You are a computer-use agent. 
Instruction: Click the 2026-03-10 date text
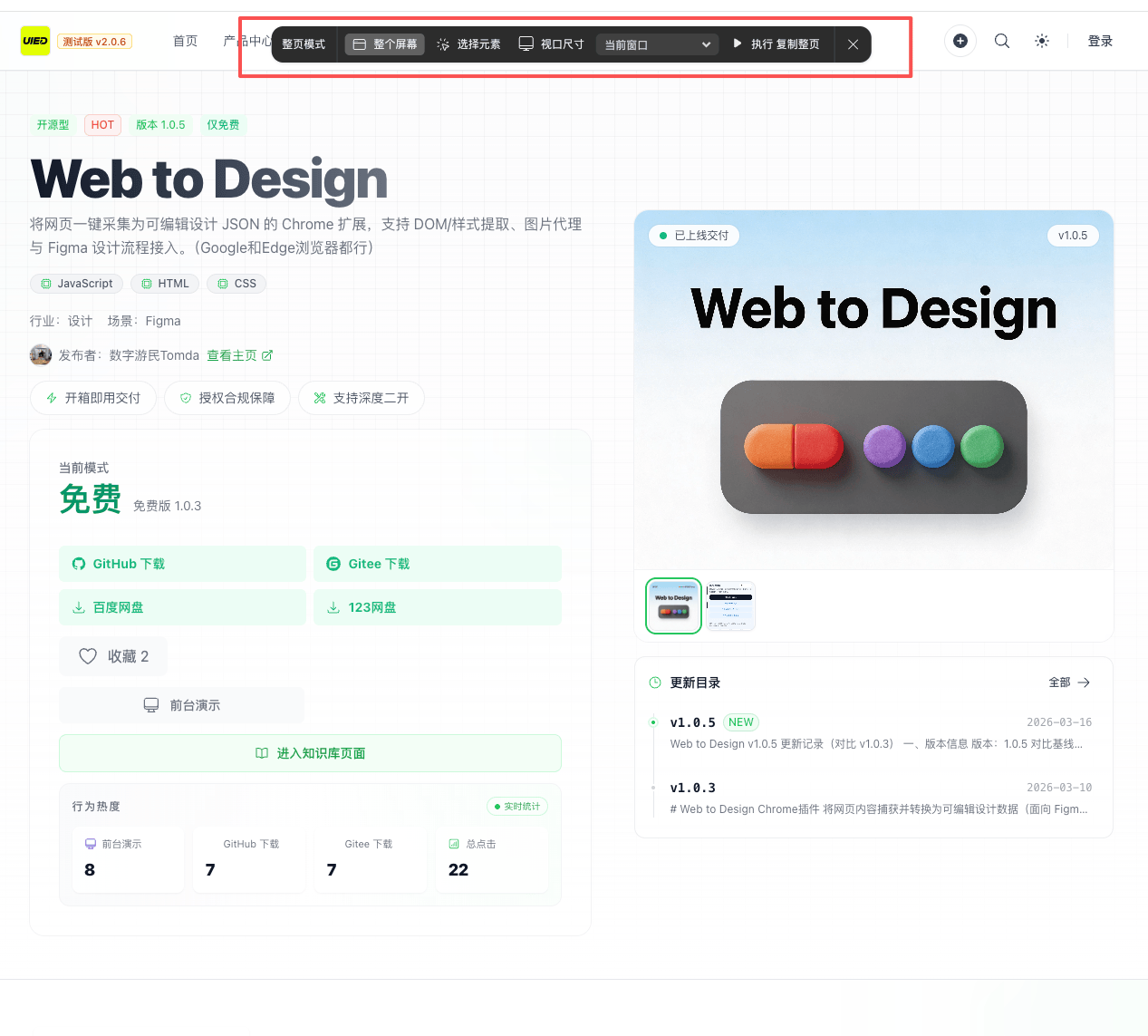1059,788
